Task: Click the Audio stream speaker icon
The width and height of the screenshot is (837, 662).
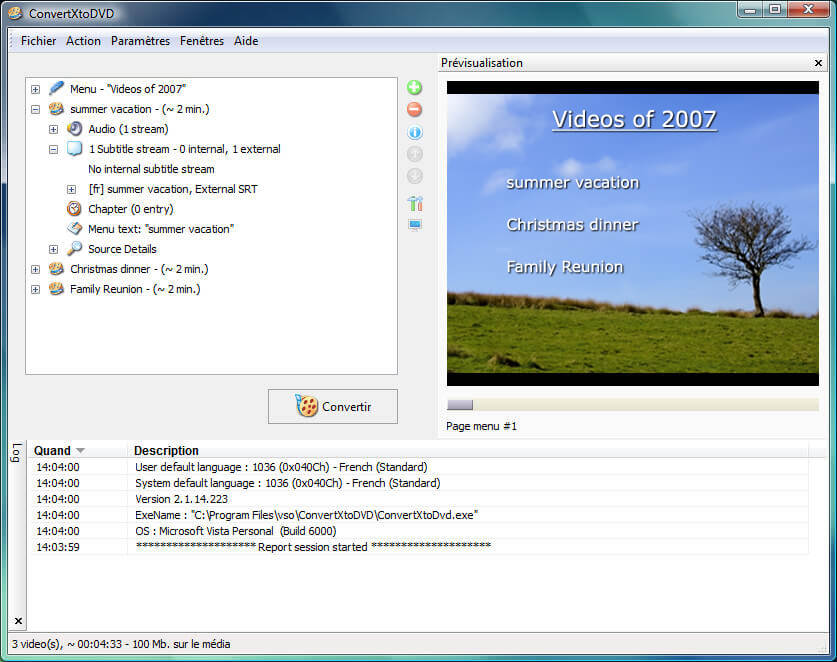Action: (74, 129)
